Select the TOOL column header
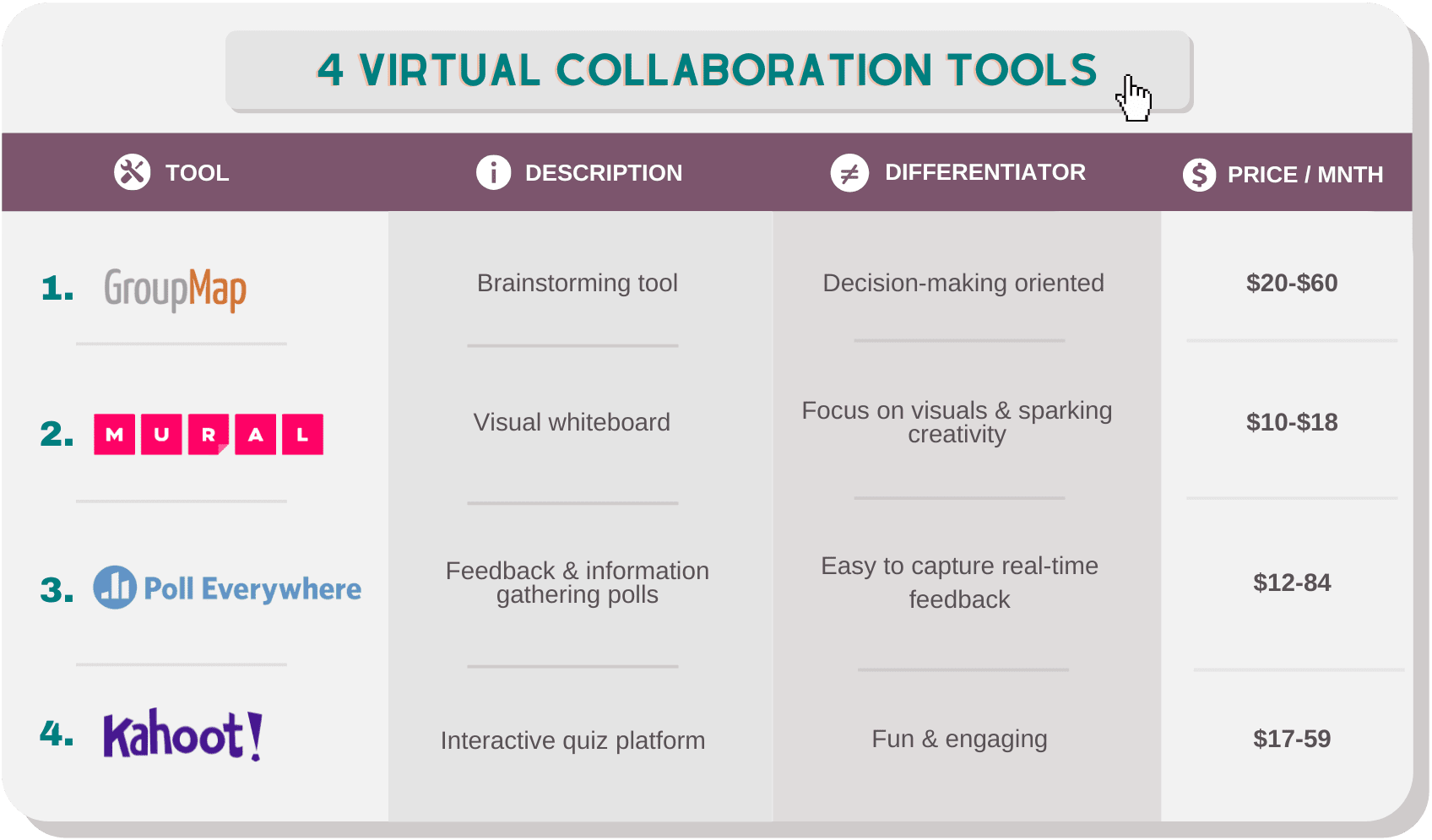Screen dimensions: 1432x840 click(197, 173)
